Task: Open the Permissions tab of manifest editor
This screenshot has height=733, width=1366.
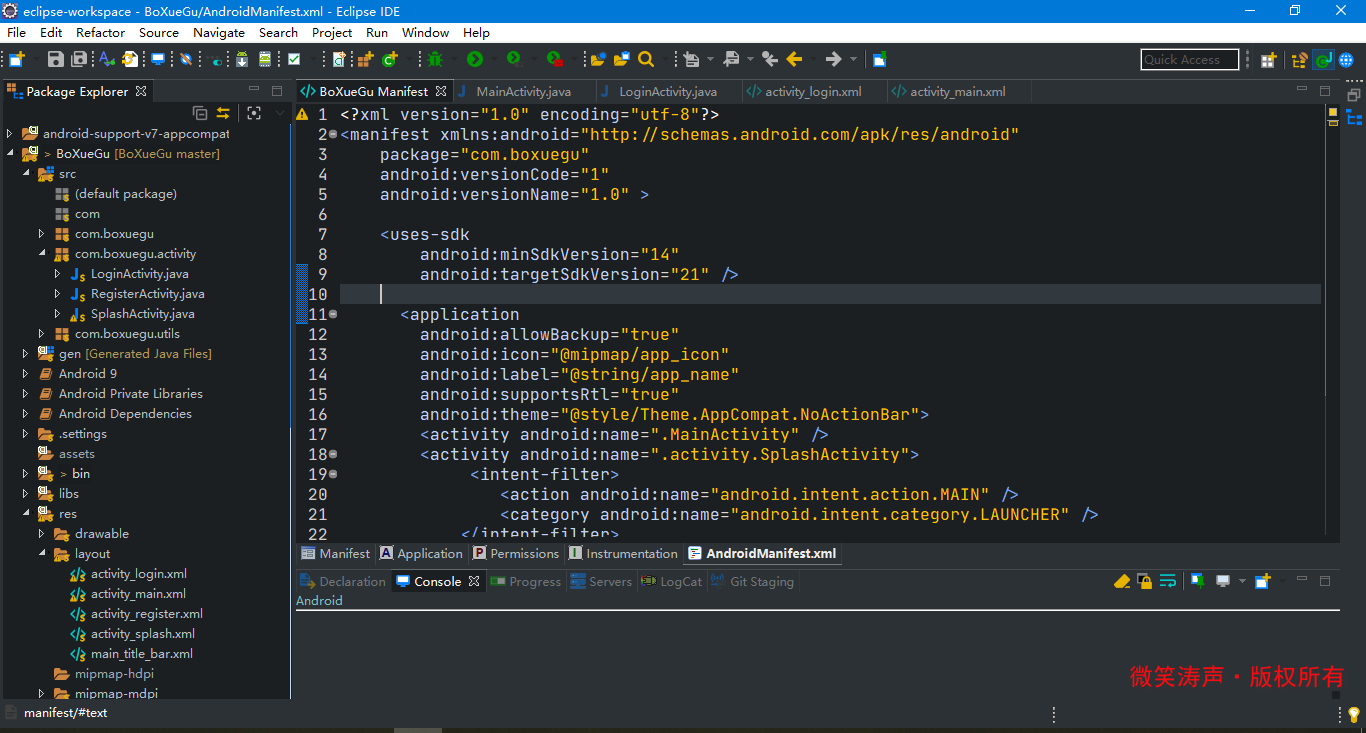Action: pos(516,553)
